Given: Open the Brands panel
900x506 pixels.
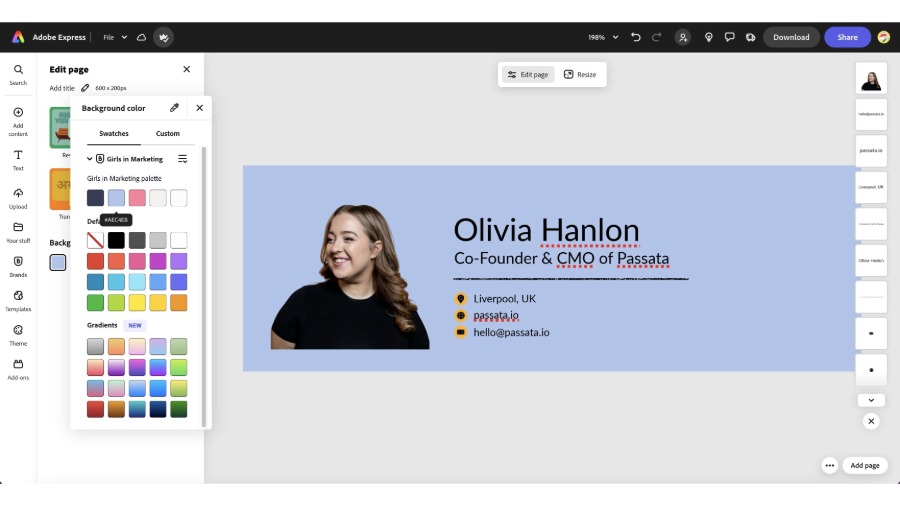Looking at the screenshot, I should (x=18, y=267).
